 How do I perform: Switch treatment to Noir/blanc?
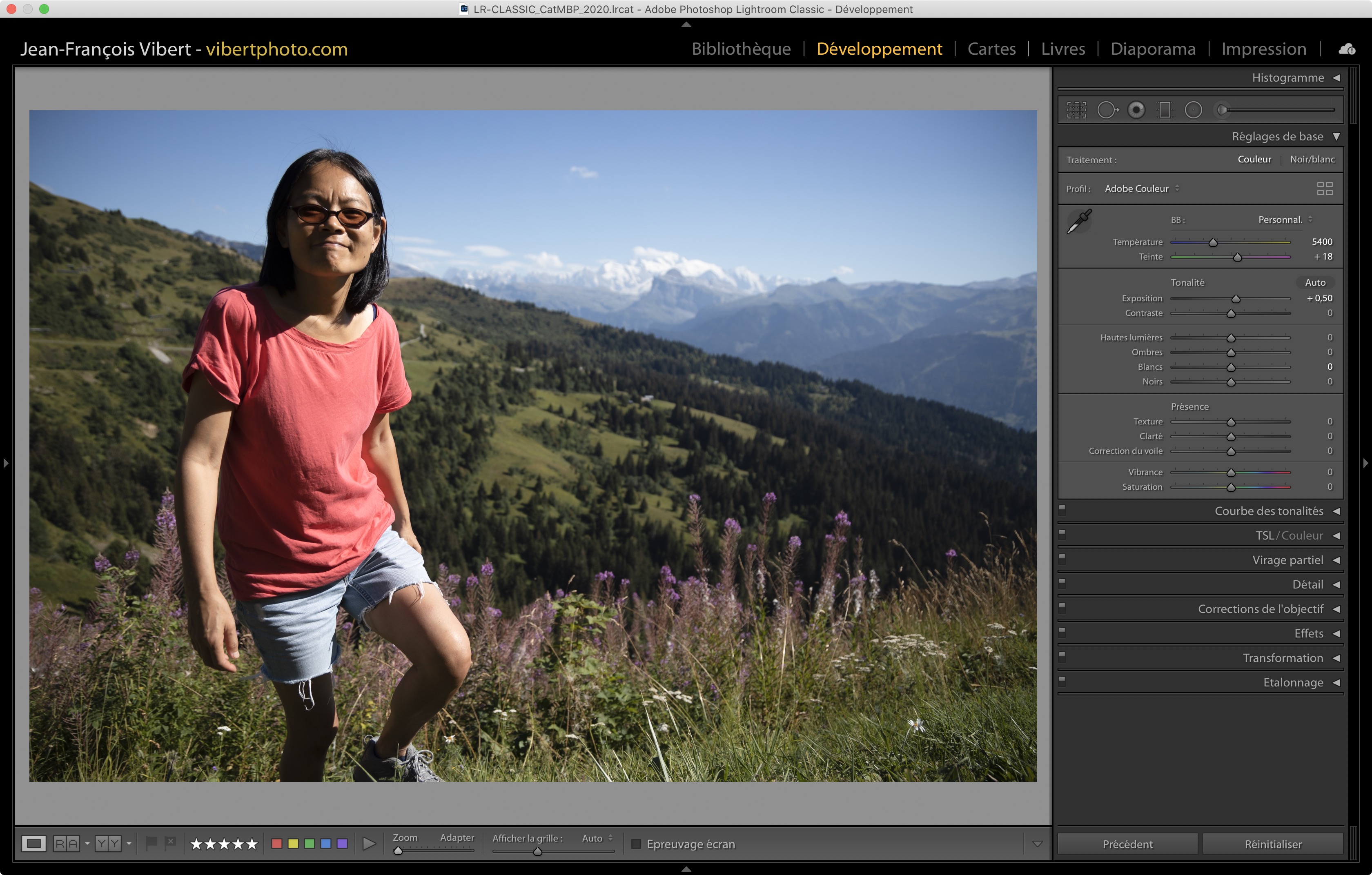tap(1312, 160)
